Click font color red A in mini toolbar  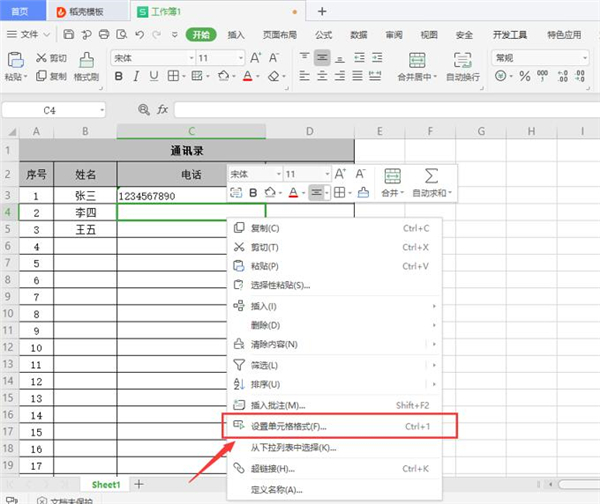pyautogui.click(x=293, y=192)
